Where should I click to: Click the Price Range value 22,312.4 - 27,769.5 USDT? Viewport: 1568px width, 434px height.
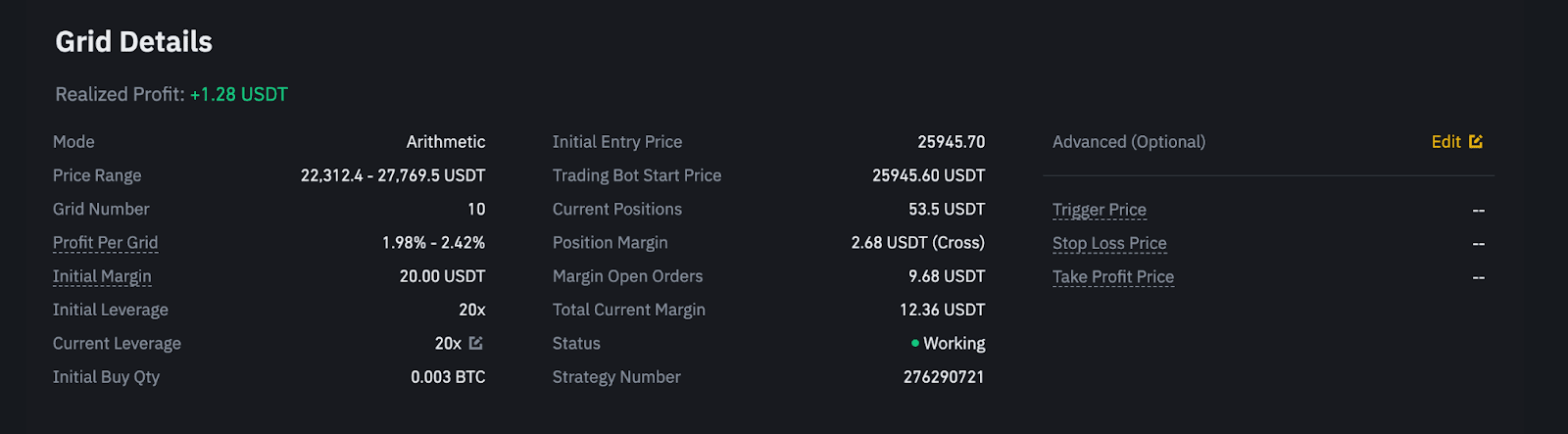point(393,175)
